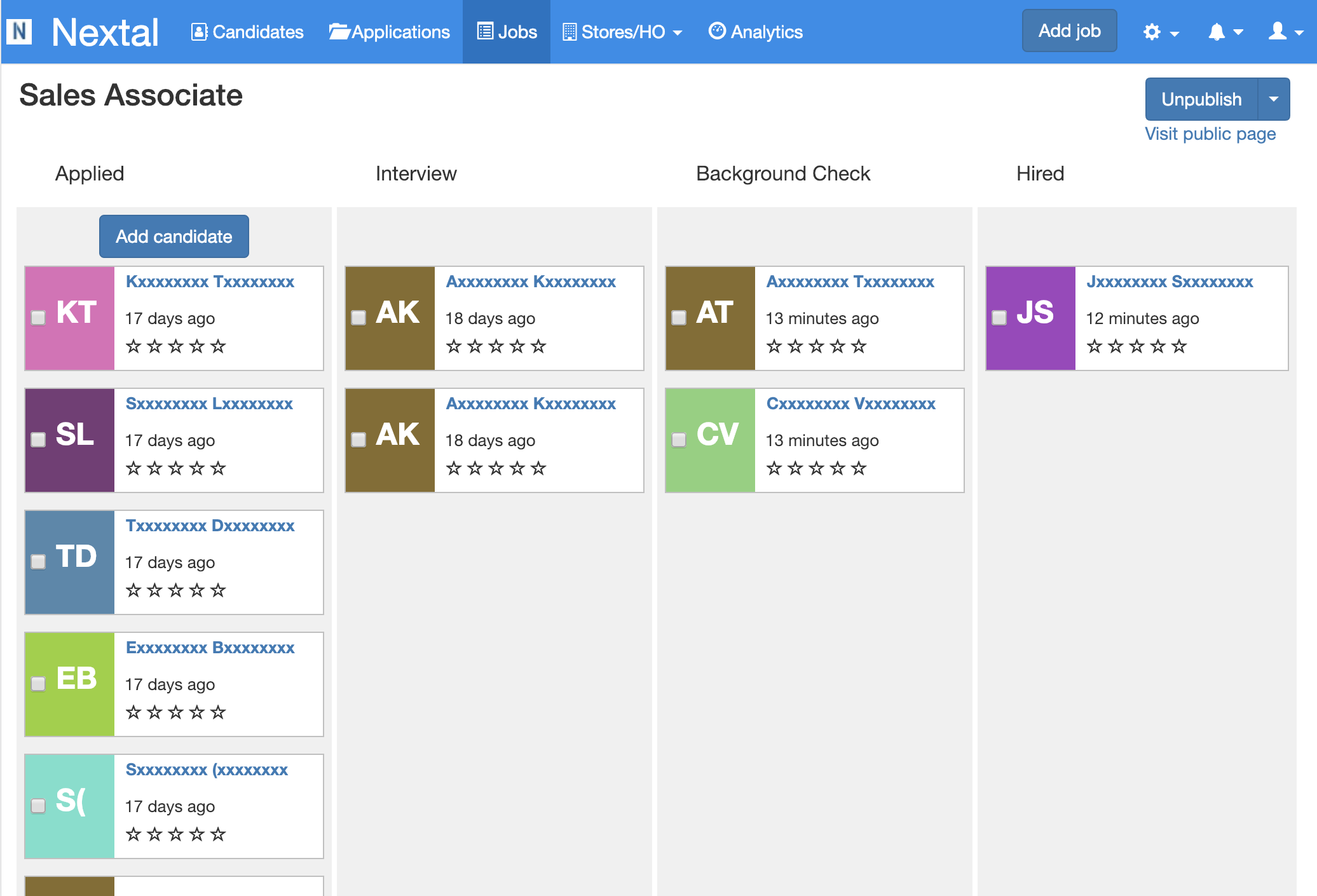Viewport: 1317px width, 896px height.
Task: Click the Unpublish button
Action: [x=1201, y=99]
